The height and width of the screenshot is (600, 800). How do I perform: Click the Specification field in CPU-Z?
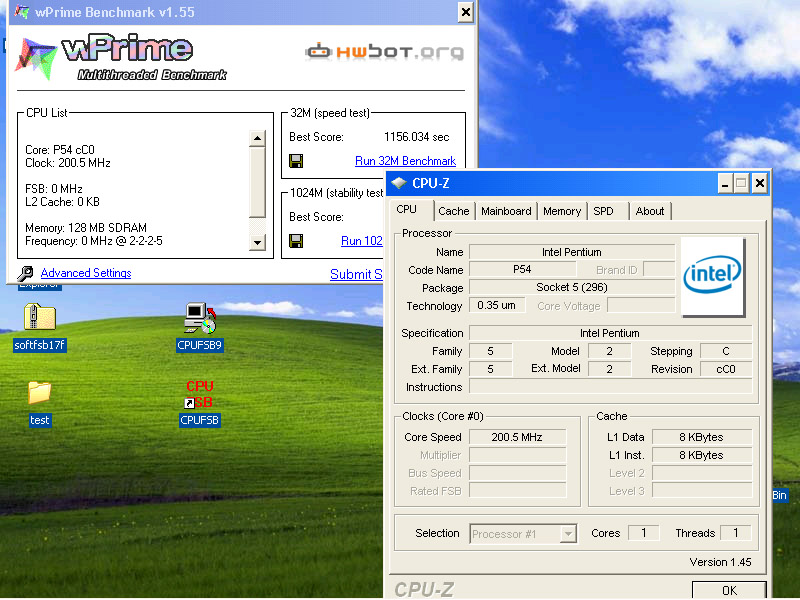click(610, 333)
